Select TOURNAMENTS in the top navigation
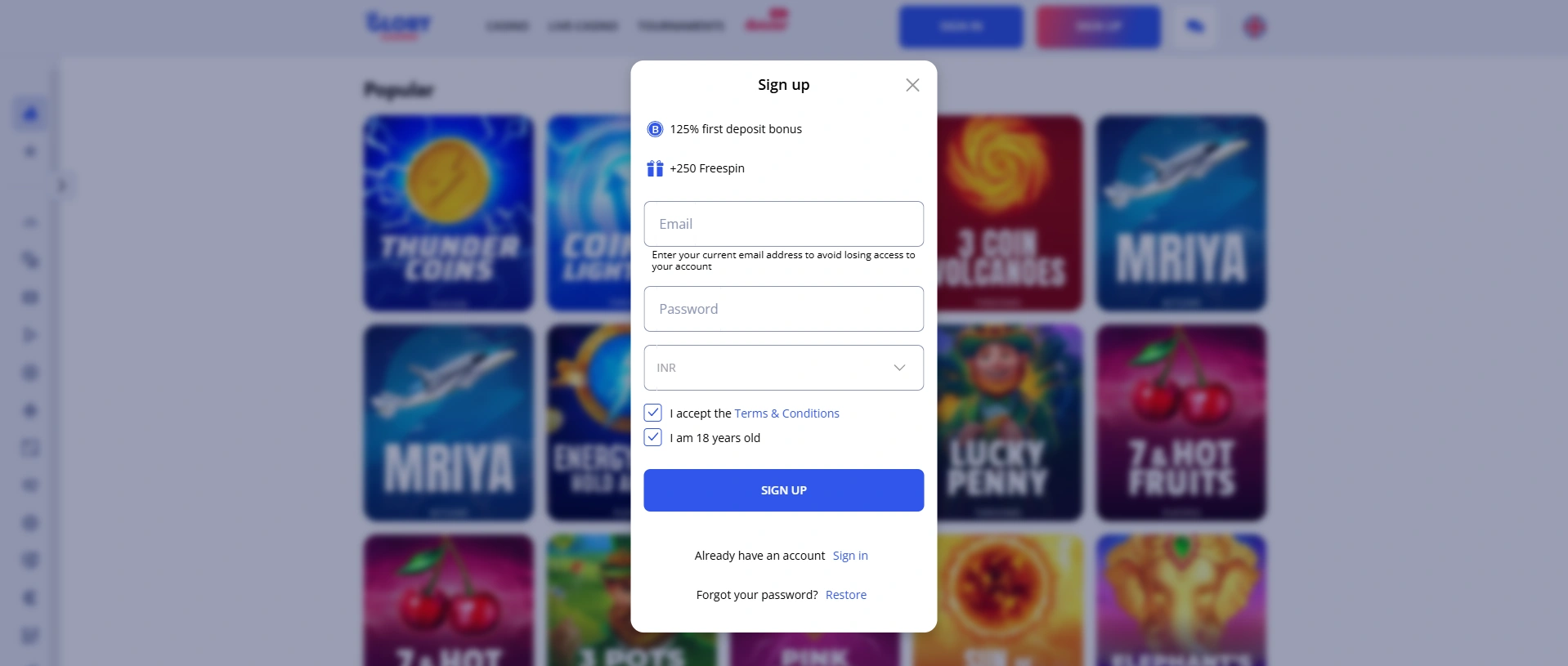This screenshot has height=666, width=1568. (x=680, y=25)
